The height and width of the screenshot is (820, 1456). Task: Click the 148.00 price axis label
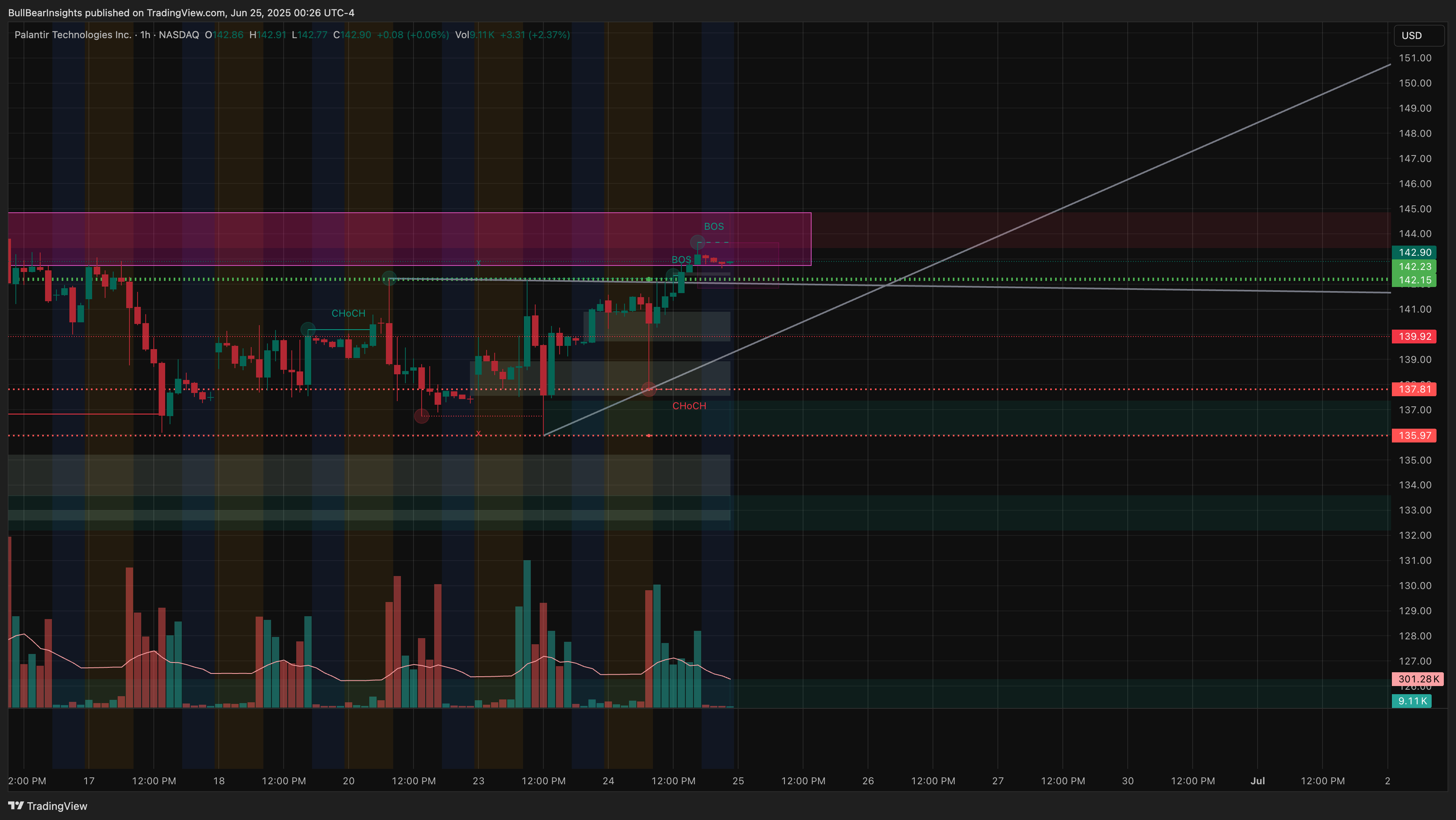[x=1415, y=134]
